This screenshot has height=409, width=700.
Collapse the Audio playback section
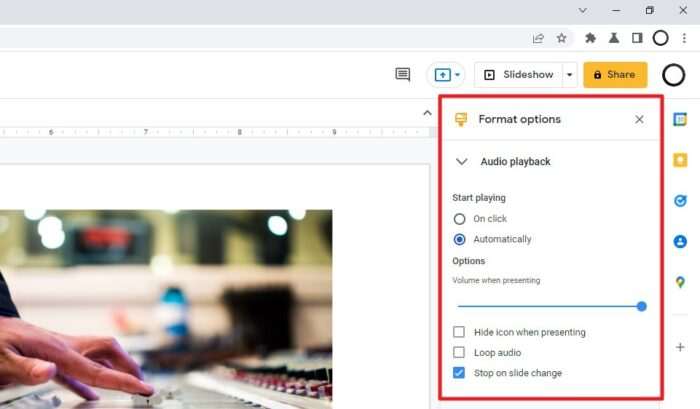point(462,162)
